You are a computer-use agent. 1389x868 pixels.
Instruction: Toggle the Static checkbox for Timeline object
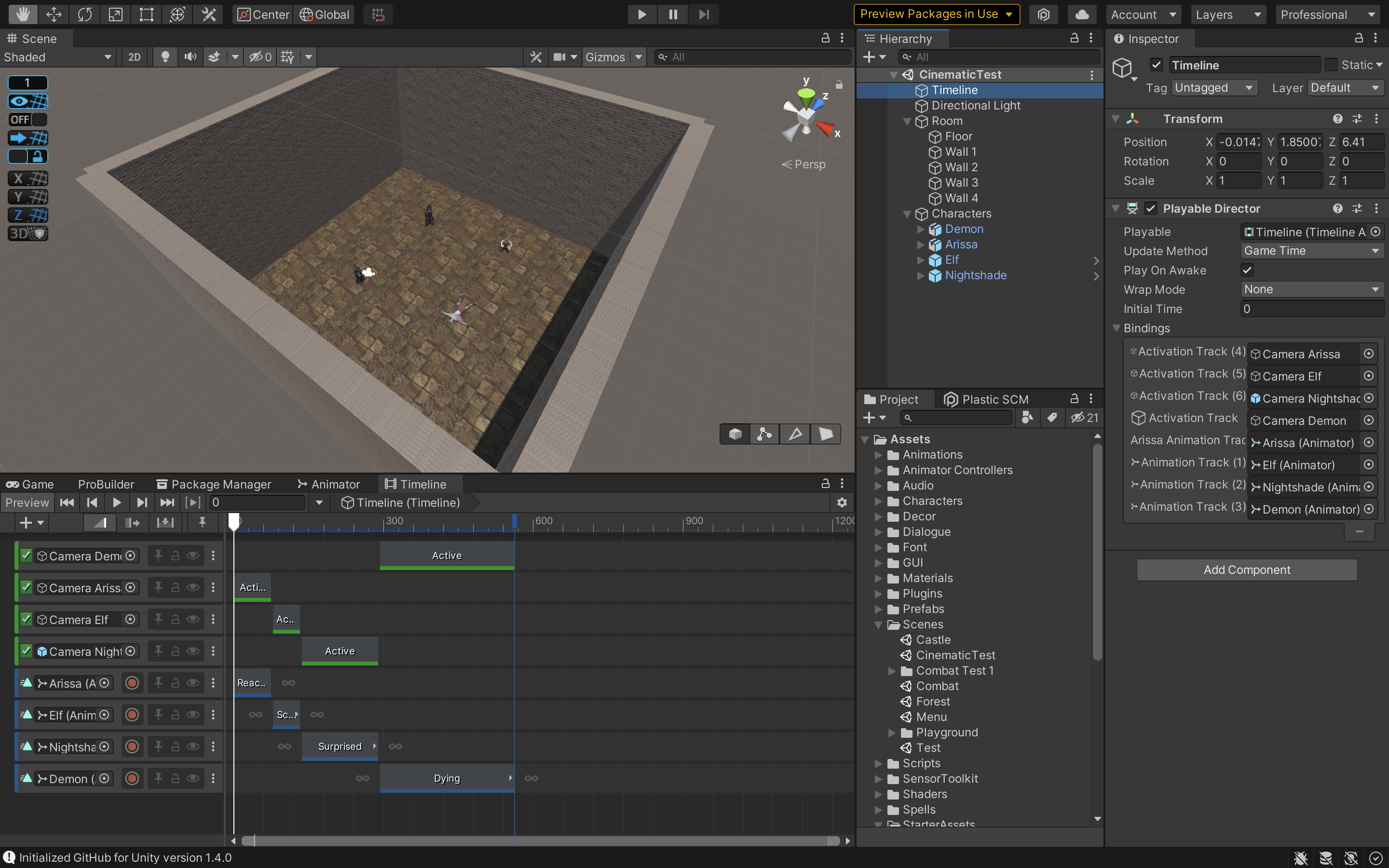coord(1331,65)
